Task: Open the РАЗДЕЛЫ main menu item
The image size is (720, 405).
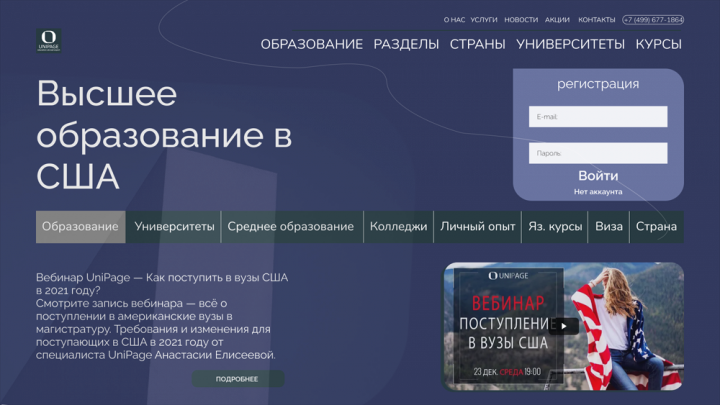Action: 406,44
